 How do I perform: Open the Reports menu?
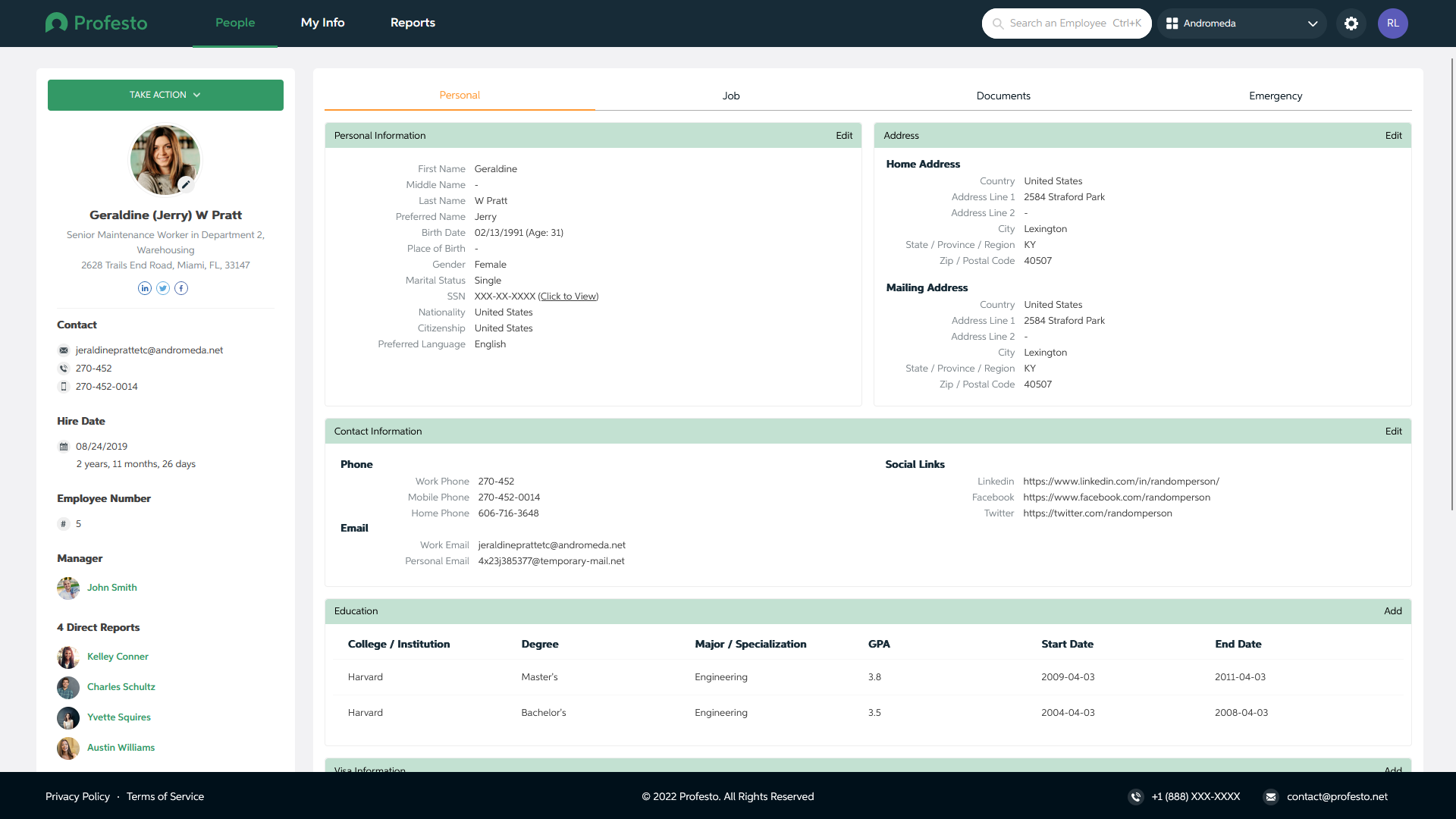[x=413, y=23]
